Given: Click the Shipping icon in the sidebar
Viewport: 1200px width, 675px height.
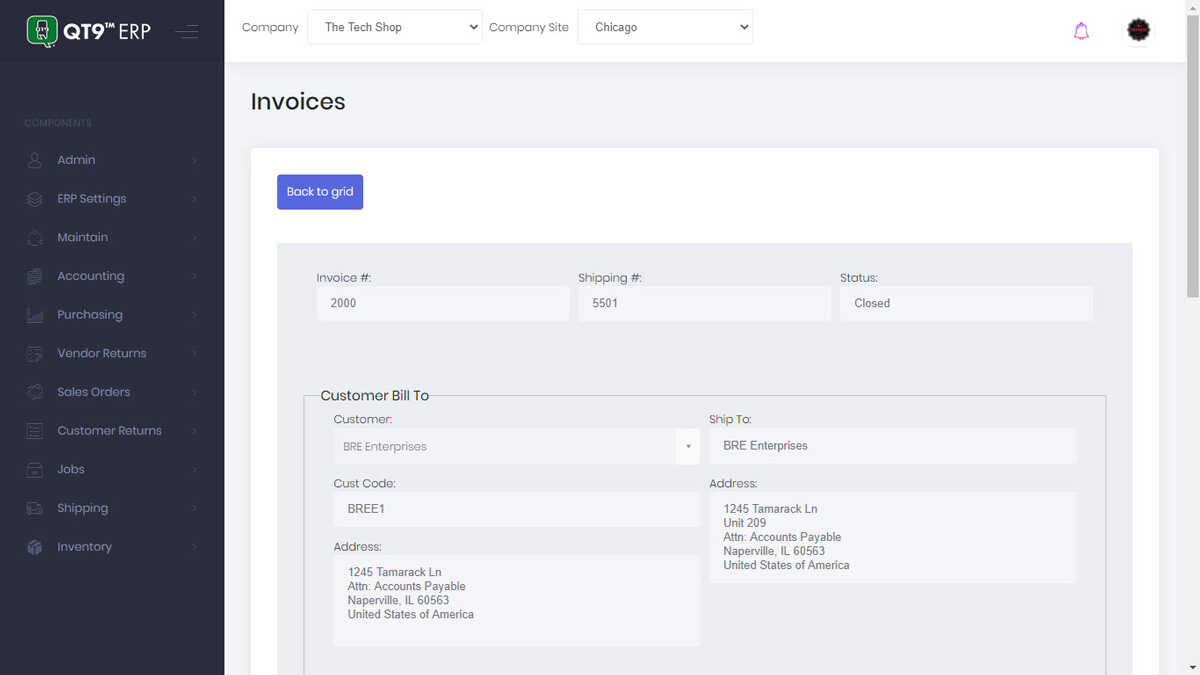Looking at the screenshot, I should 33,508.
